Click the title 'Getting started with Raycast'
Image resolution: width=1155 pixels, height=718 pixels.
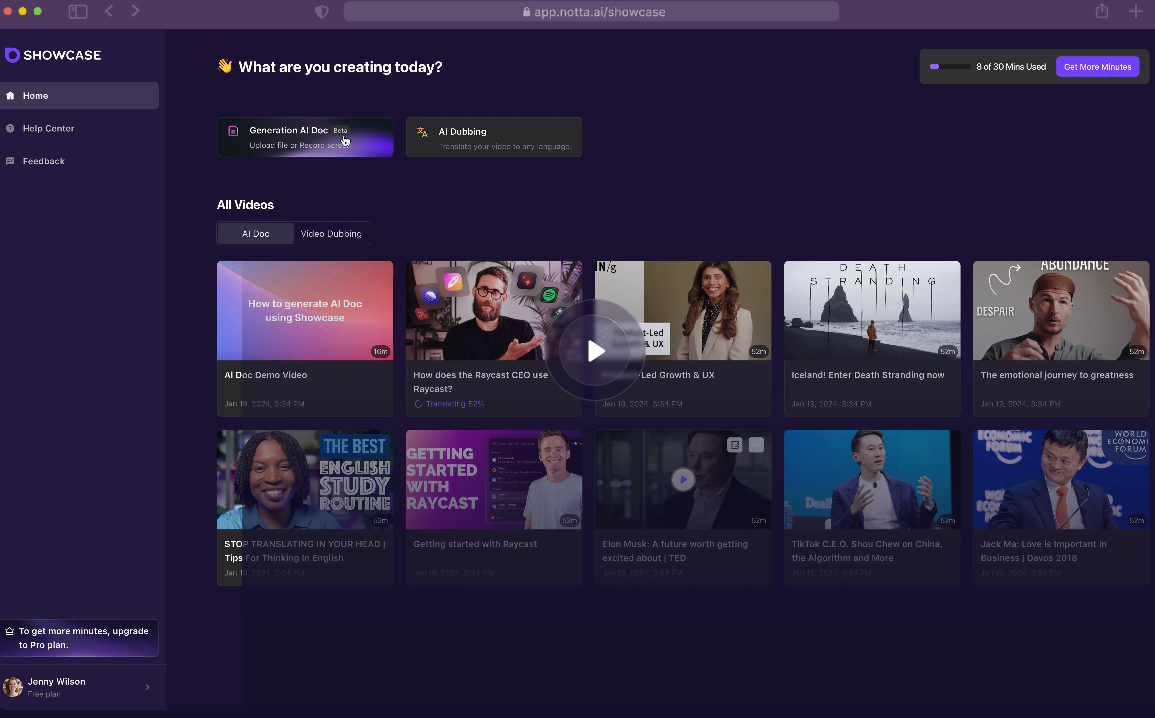click(475, 544)
